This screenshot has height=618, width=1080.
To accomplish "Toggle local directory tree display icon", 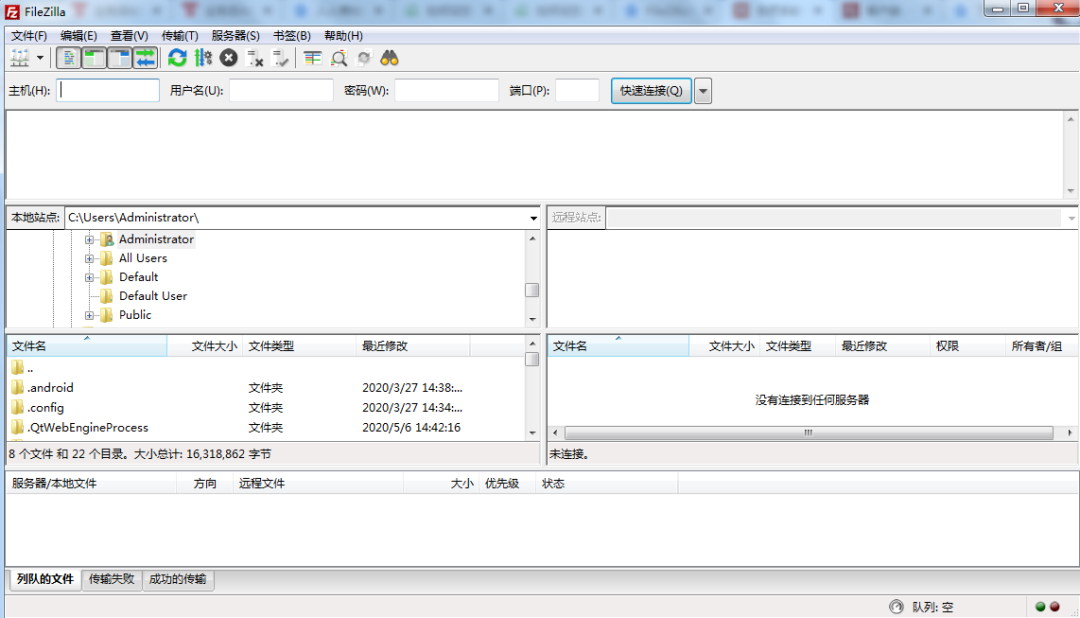I will (94, 58).
